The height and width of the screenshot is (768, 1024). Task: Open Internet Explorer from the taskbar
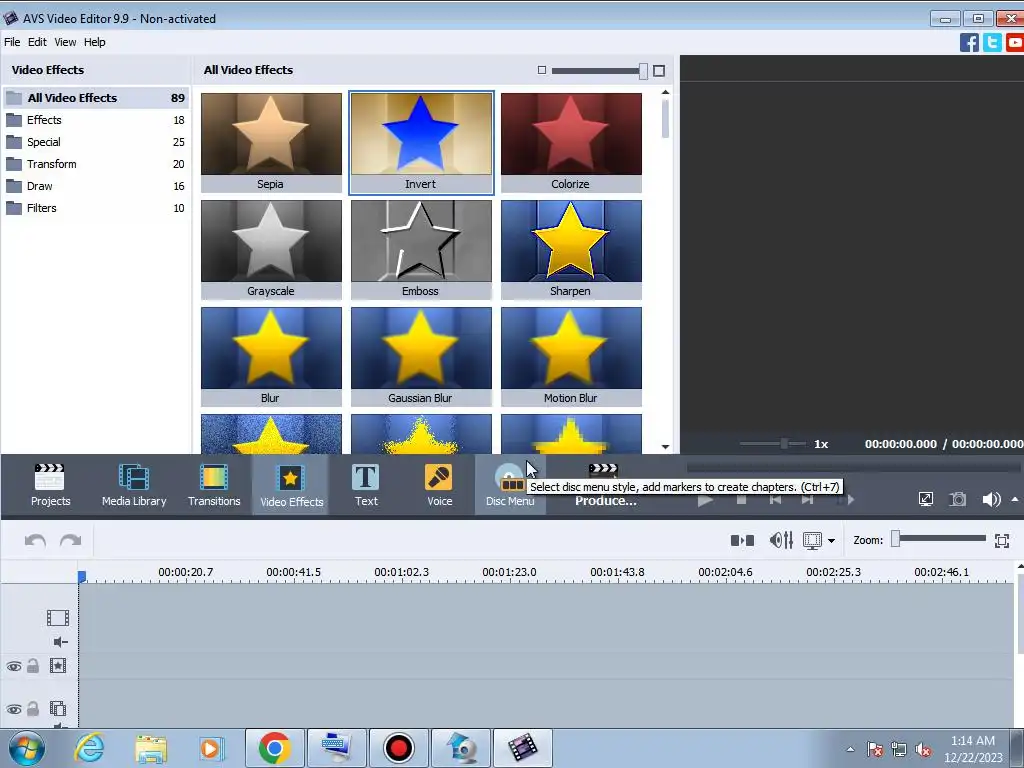[89, 748]
